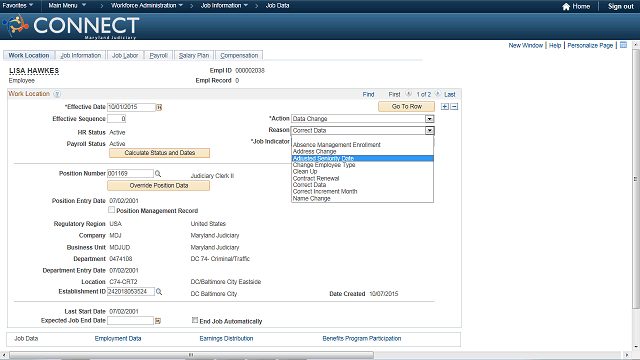Click the Job Data breadcrumb

pyautogui.click(x=278, y=6)
